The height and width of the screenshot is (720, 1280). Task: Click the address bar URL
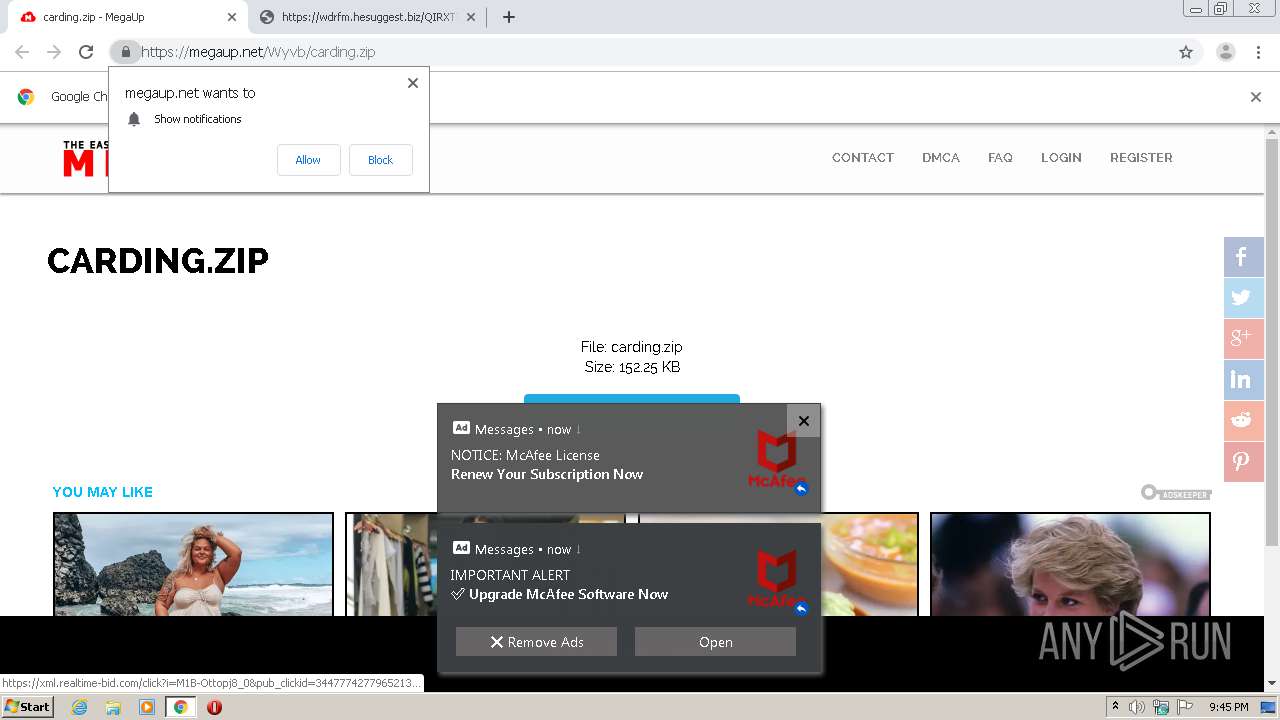tap(258, 52)
